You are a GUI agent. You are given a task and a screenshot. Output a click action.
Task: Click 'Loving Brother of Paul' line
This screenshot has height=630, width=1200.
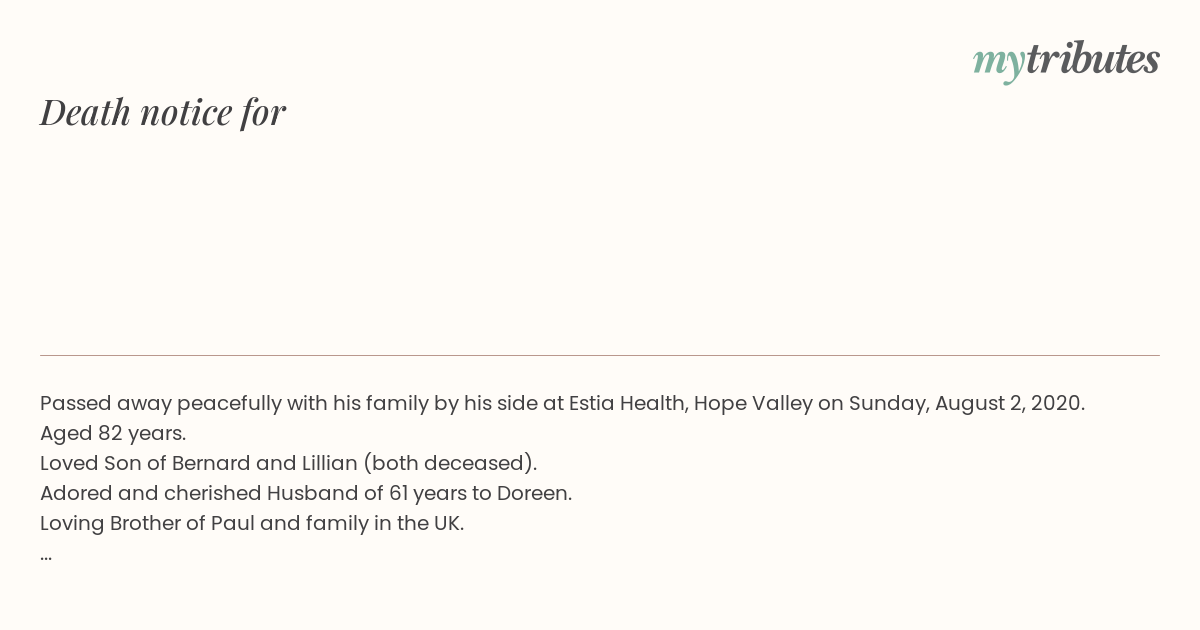(252, 523)
